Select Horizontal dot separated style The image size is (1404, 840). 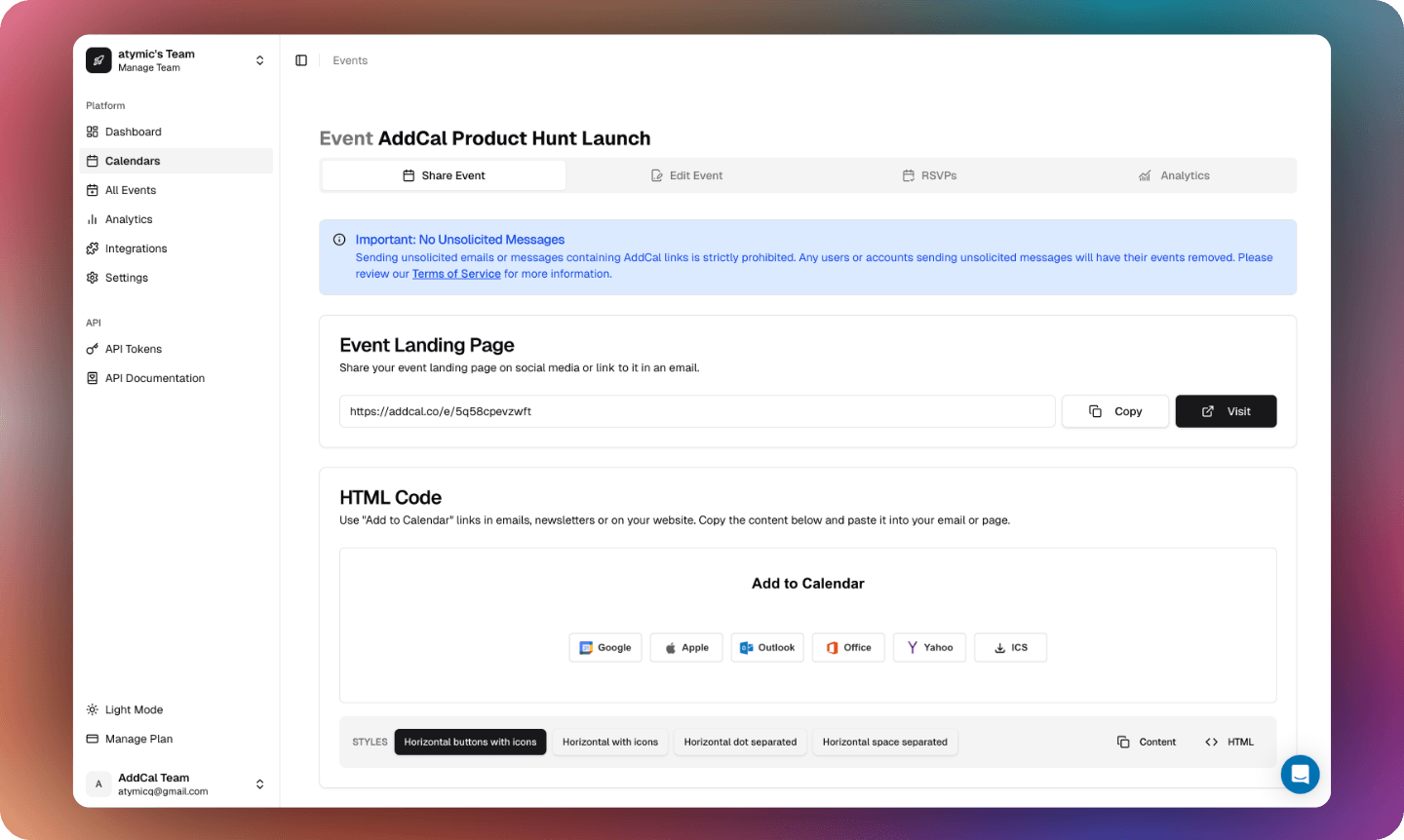click(740, 742)
